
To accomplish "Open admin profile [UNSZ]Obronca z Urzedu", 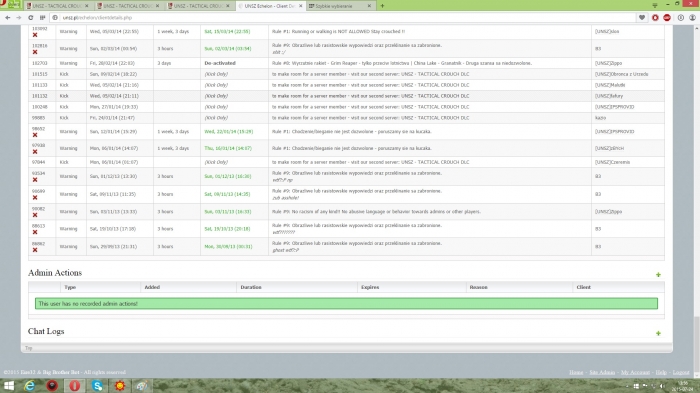I will (x=621, y=74).
